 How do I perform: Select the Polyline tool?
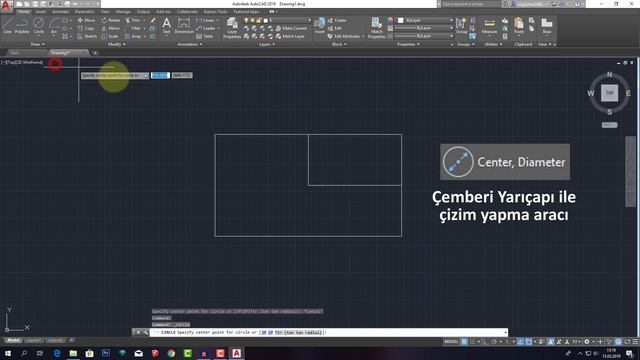point(22,25)
